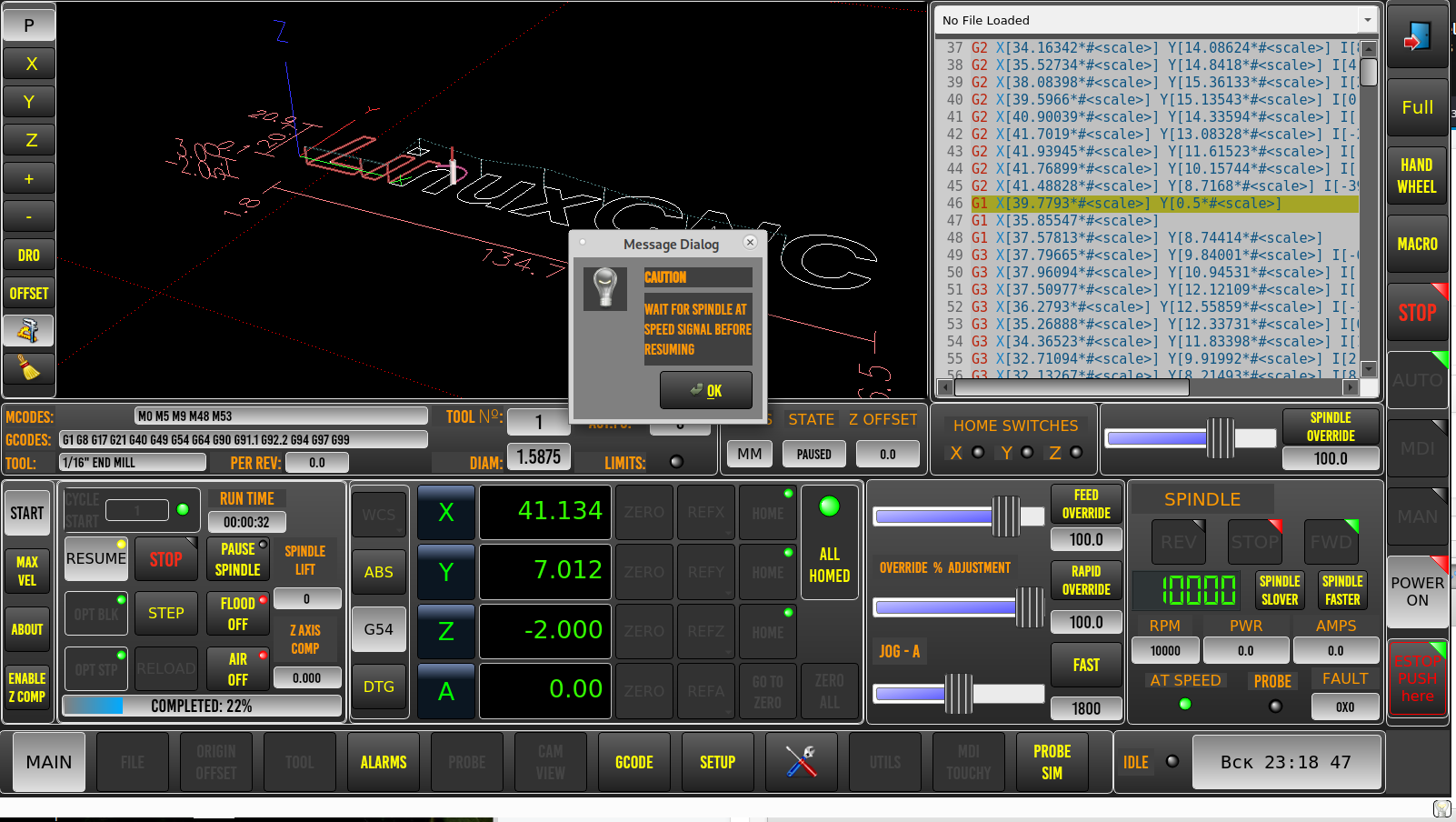Toggle OFFSET display in preview

29,294
